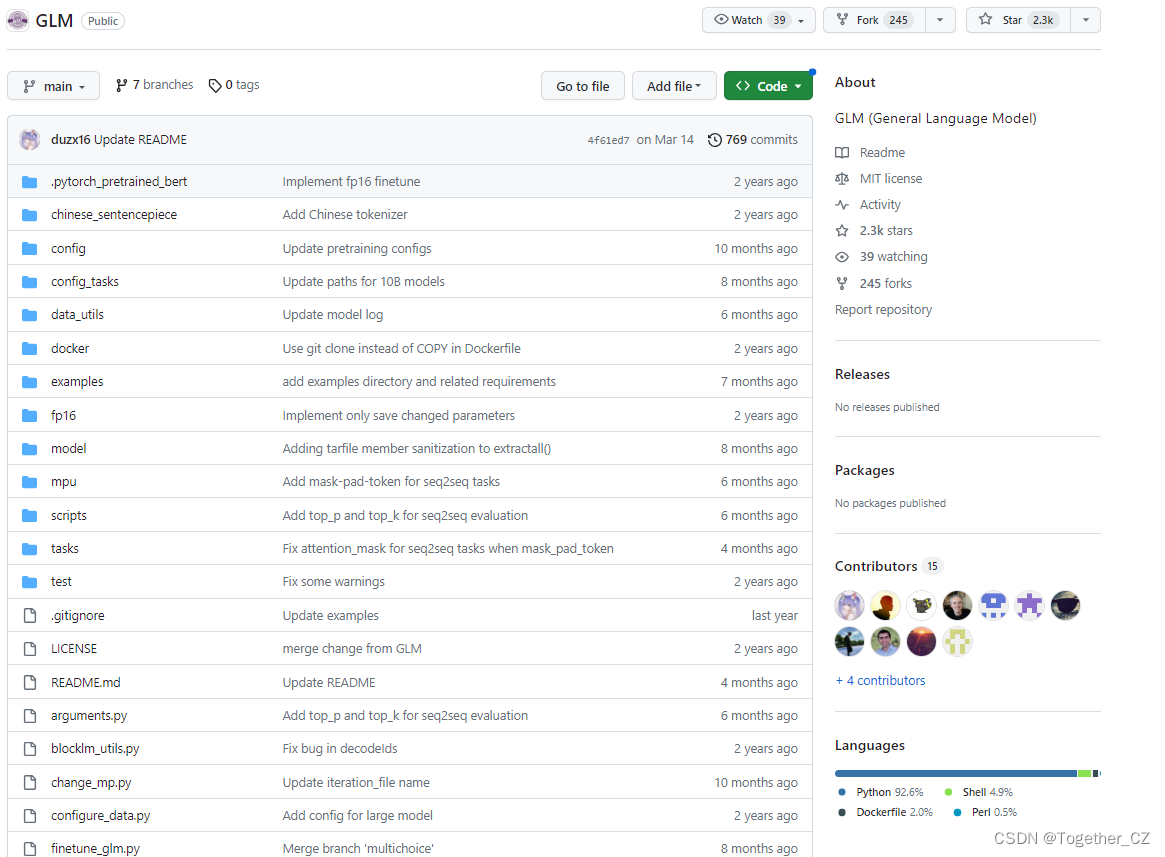Viewport: 1165px width, 857px height.
Task: Open the last contributor avatar in second row
Action: (957, 641)
